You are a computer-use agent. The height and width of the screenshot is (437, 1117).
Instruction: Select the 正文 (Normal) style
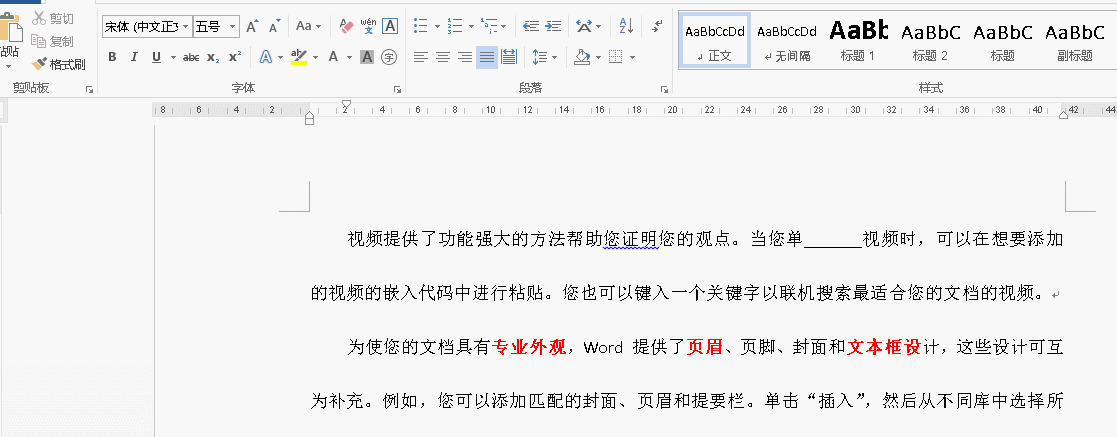click(x=715, y=41)
